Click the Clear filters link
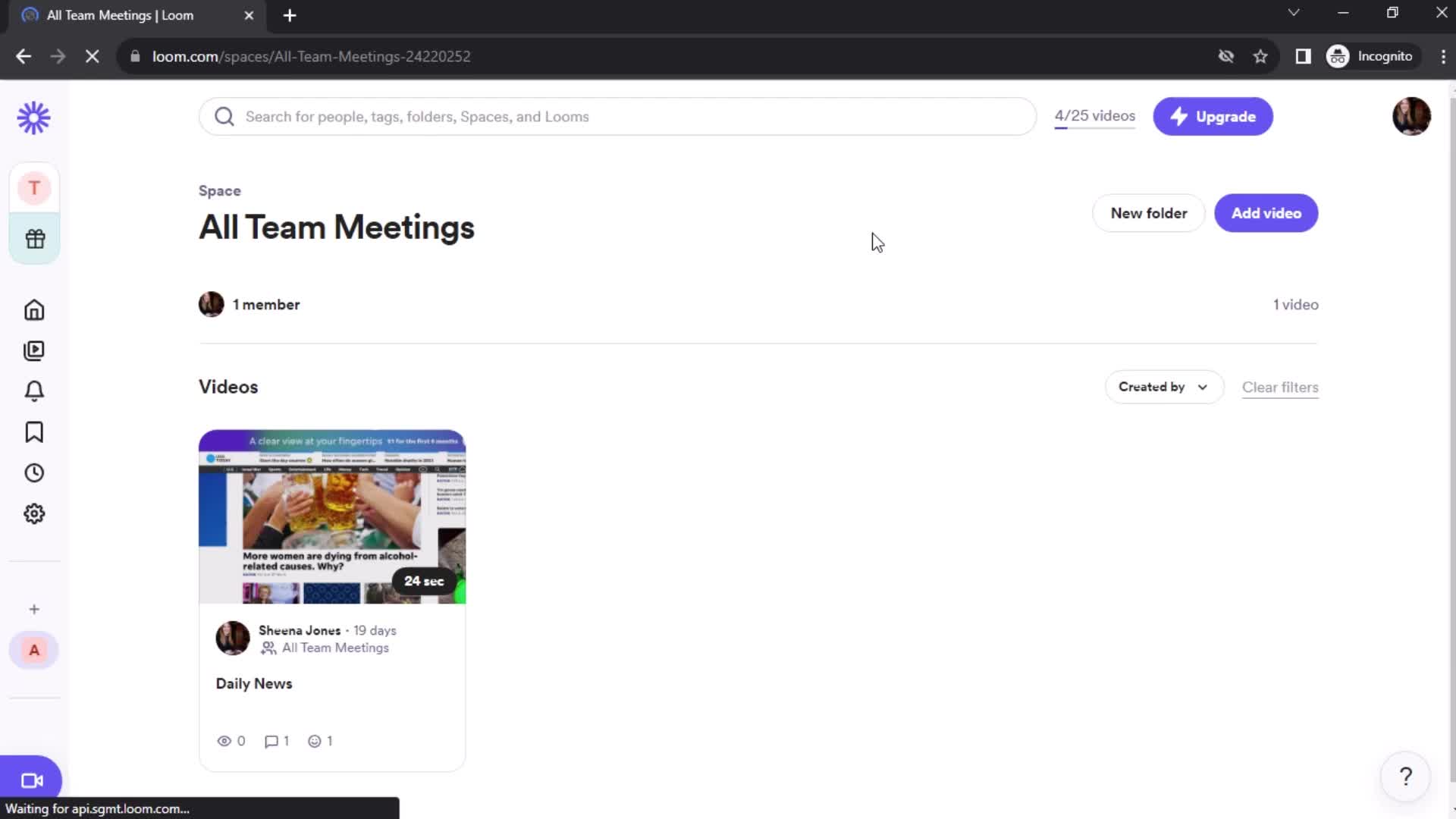This screenshot has height=819, width=1456. [x=1281, y=387]
